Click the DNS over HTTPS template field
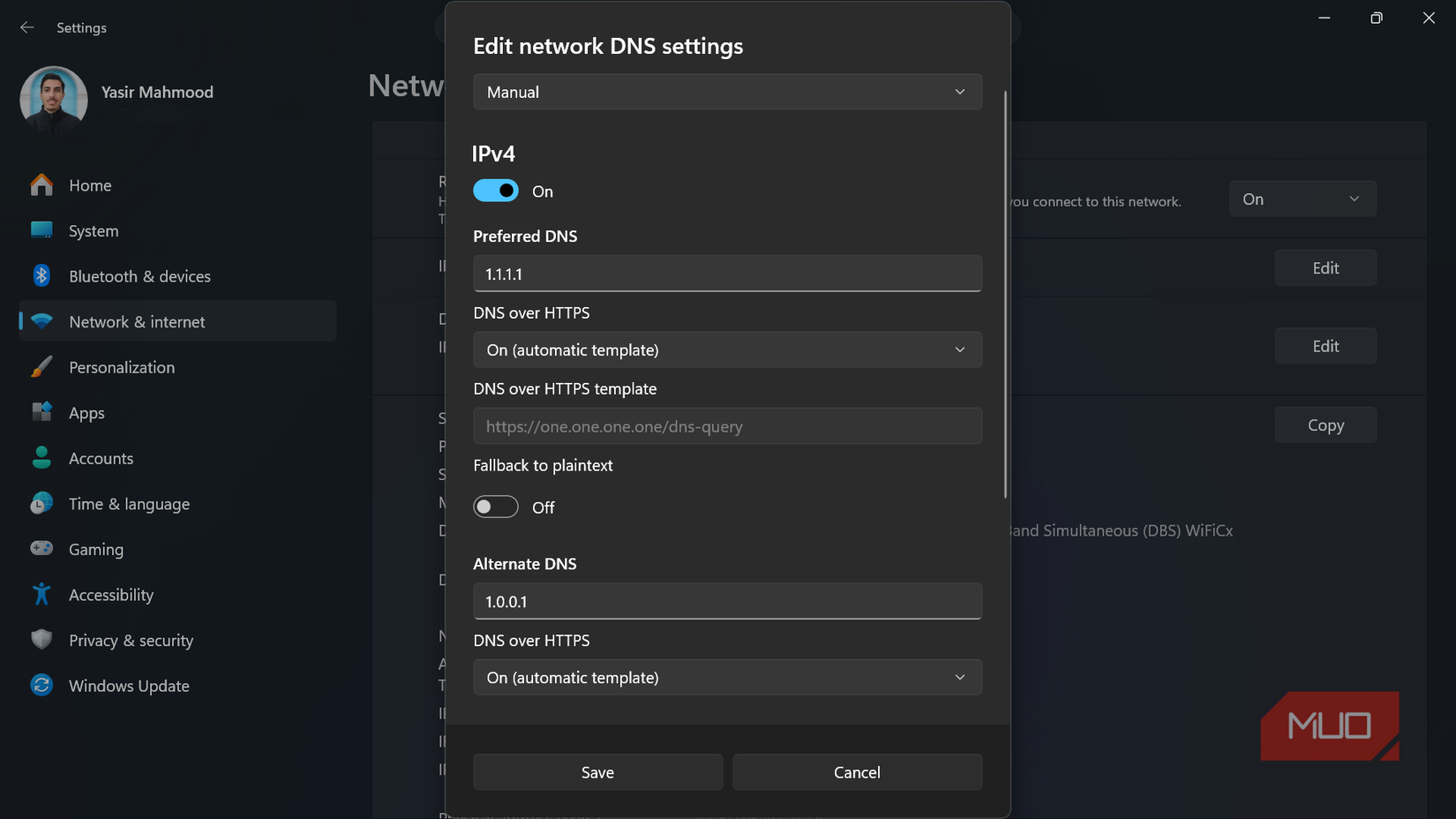The height and width of the screenshot is (819, 1456). point(727,426)
